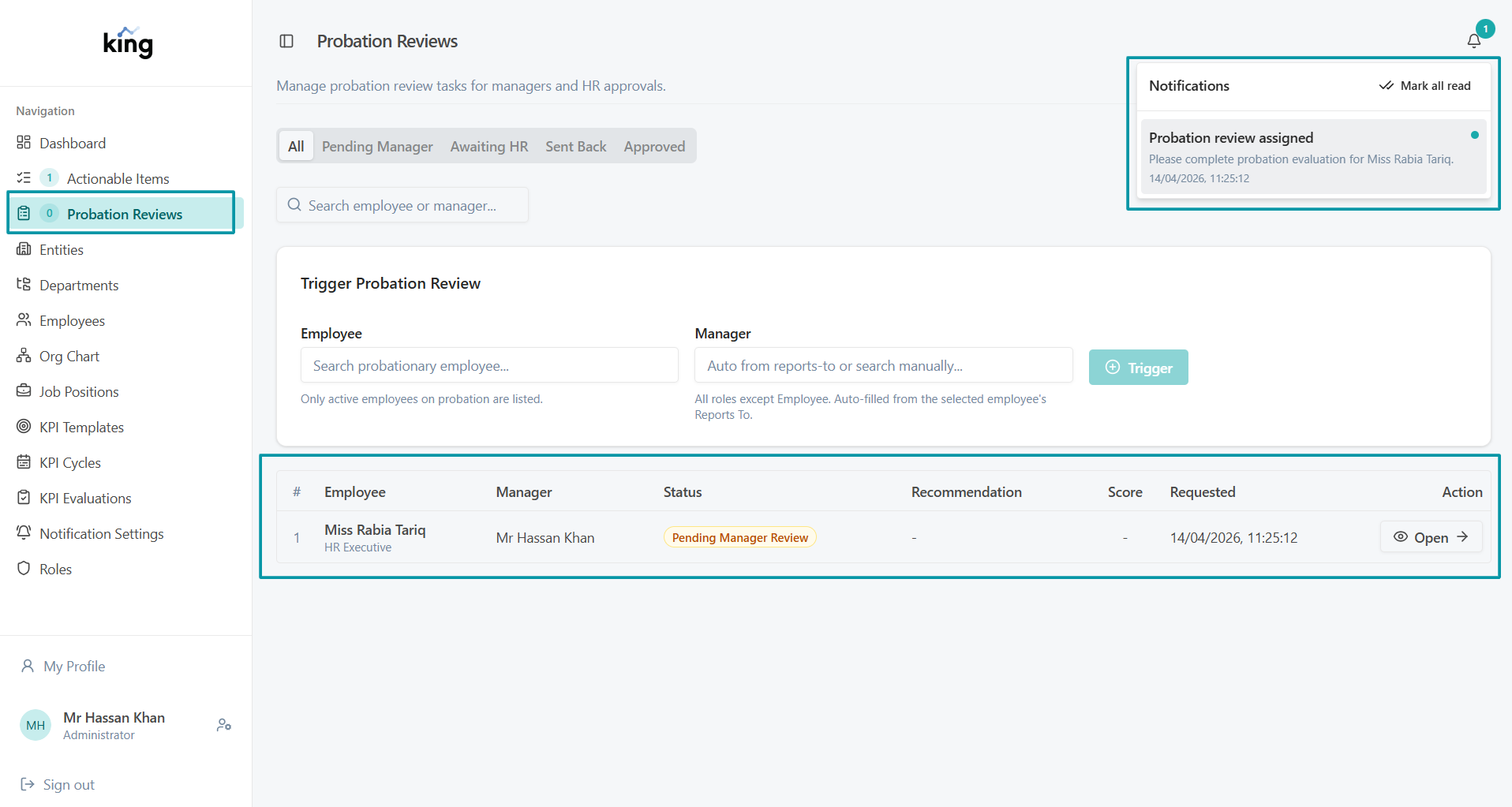Viewport: 1512px width, 807px height.
Task: Click Miss Rabia Tariq employee name
Action: pyautogui.click(x=375, y=529)
